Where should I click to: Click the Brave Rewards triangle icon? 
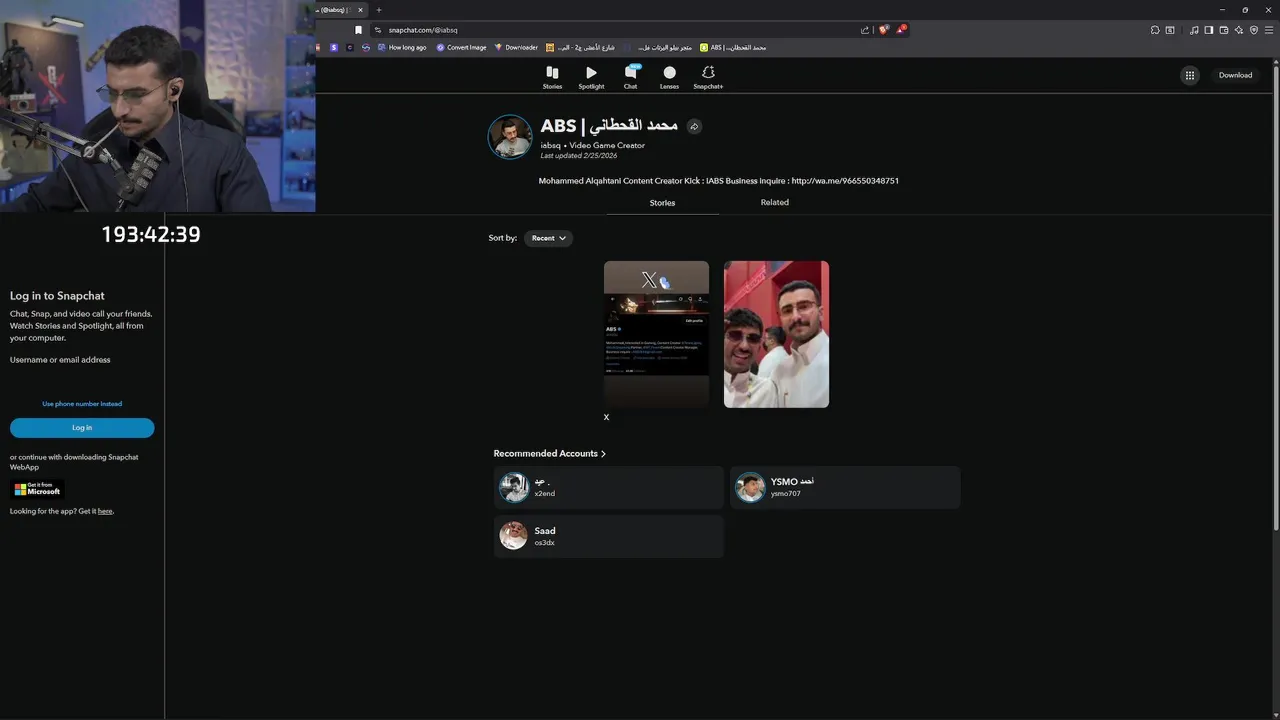pyautogui.click(x=900, y=30)
